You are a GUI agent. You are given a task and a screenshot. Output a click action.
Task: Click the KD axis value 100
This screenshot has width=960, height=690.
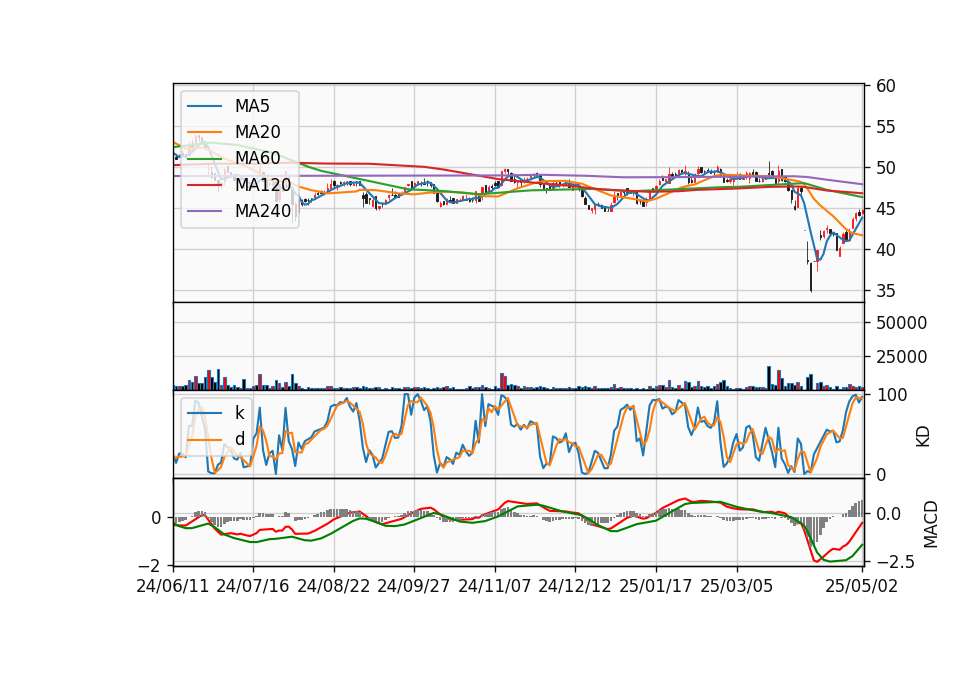coord(891,395)
